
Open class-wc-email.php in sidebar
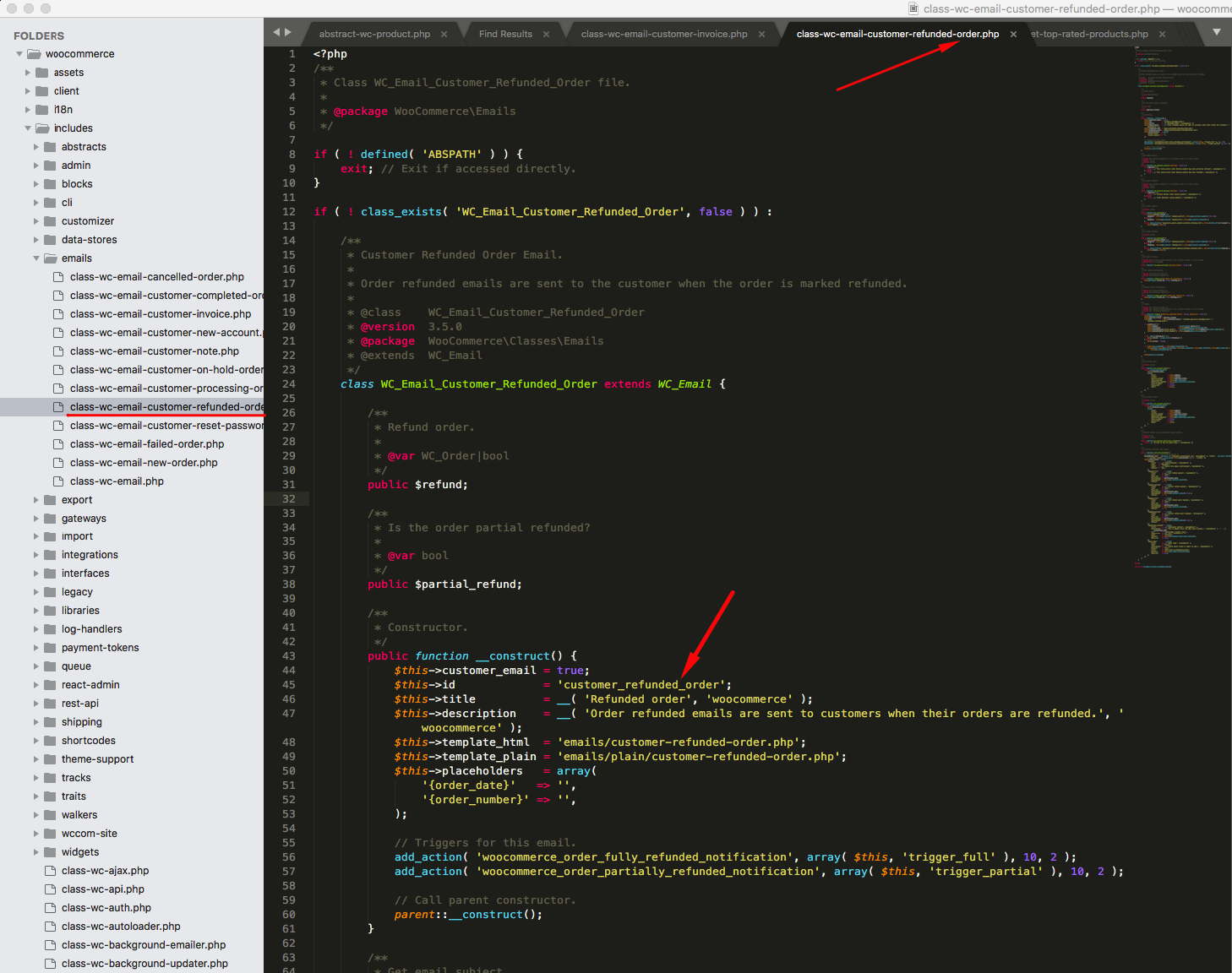117,481
